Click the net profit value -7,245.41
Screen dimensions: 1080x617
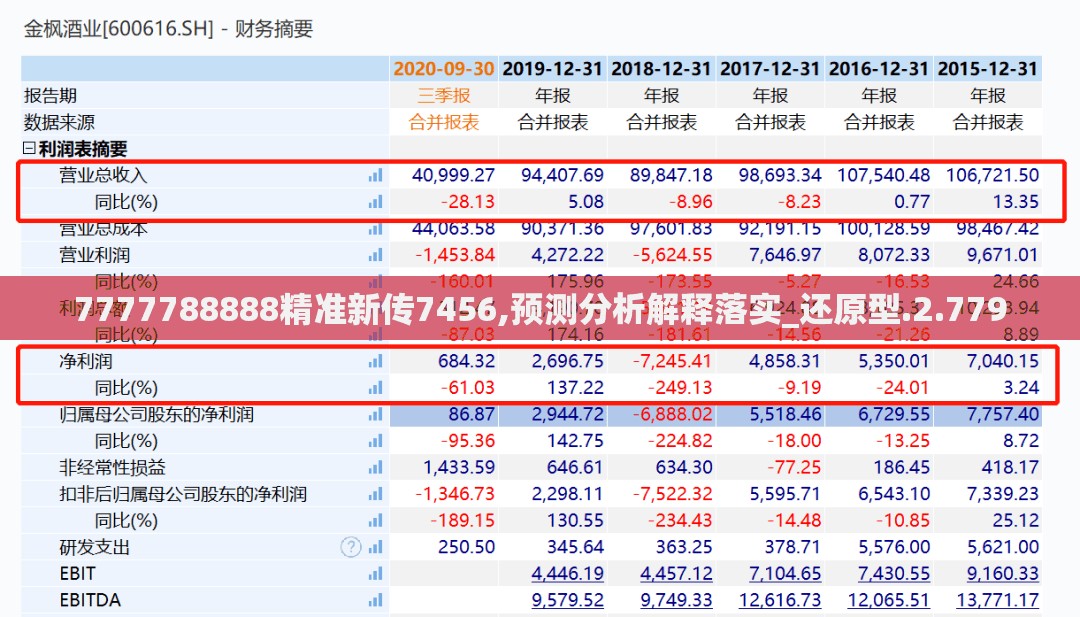[672, 362]
